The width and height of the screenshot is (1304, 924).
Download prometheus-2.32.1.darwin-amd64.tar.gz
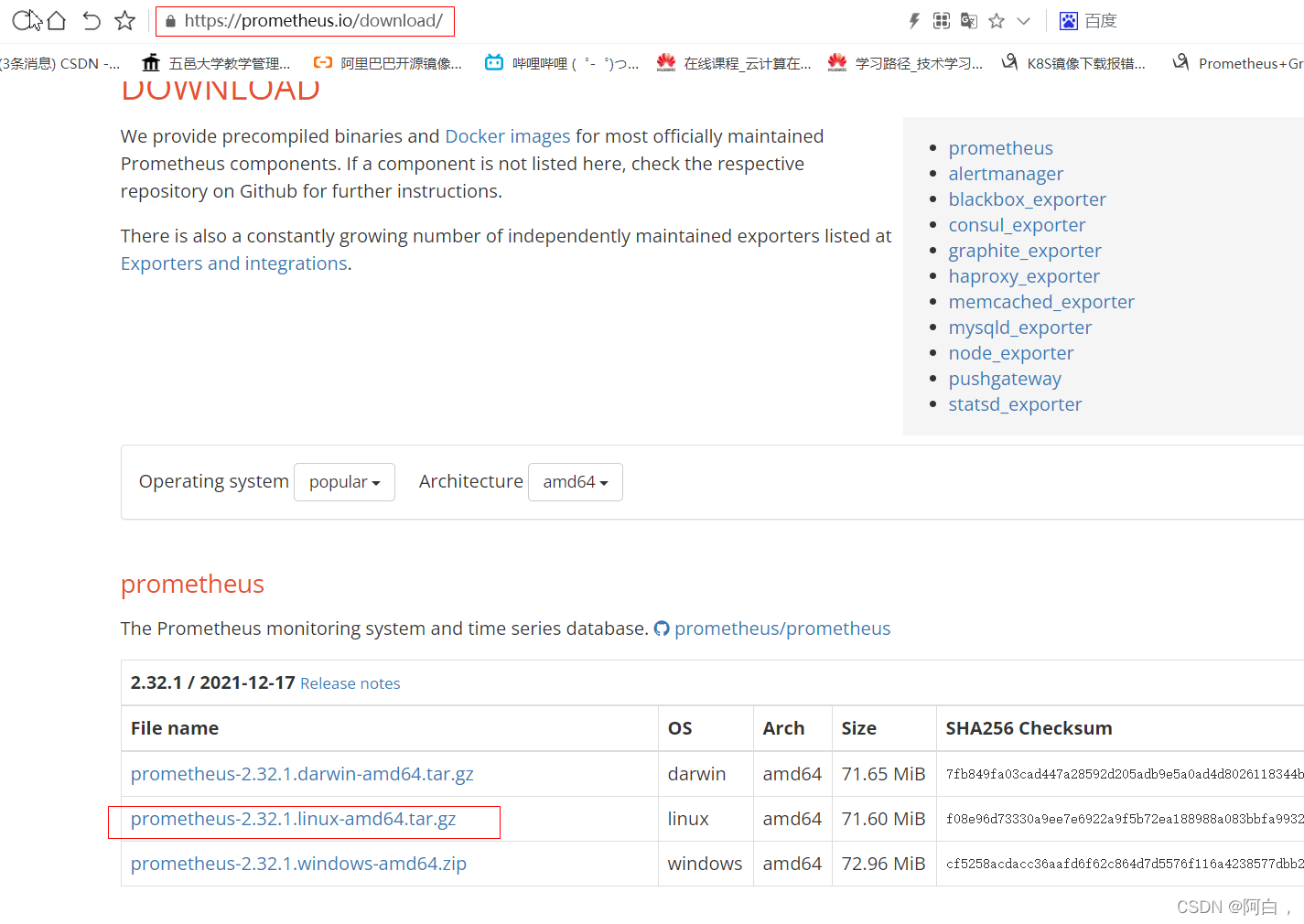[x=302, y=774]
